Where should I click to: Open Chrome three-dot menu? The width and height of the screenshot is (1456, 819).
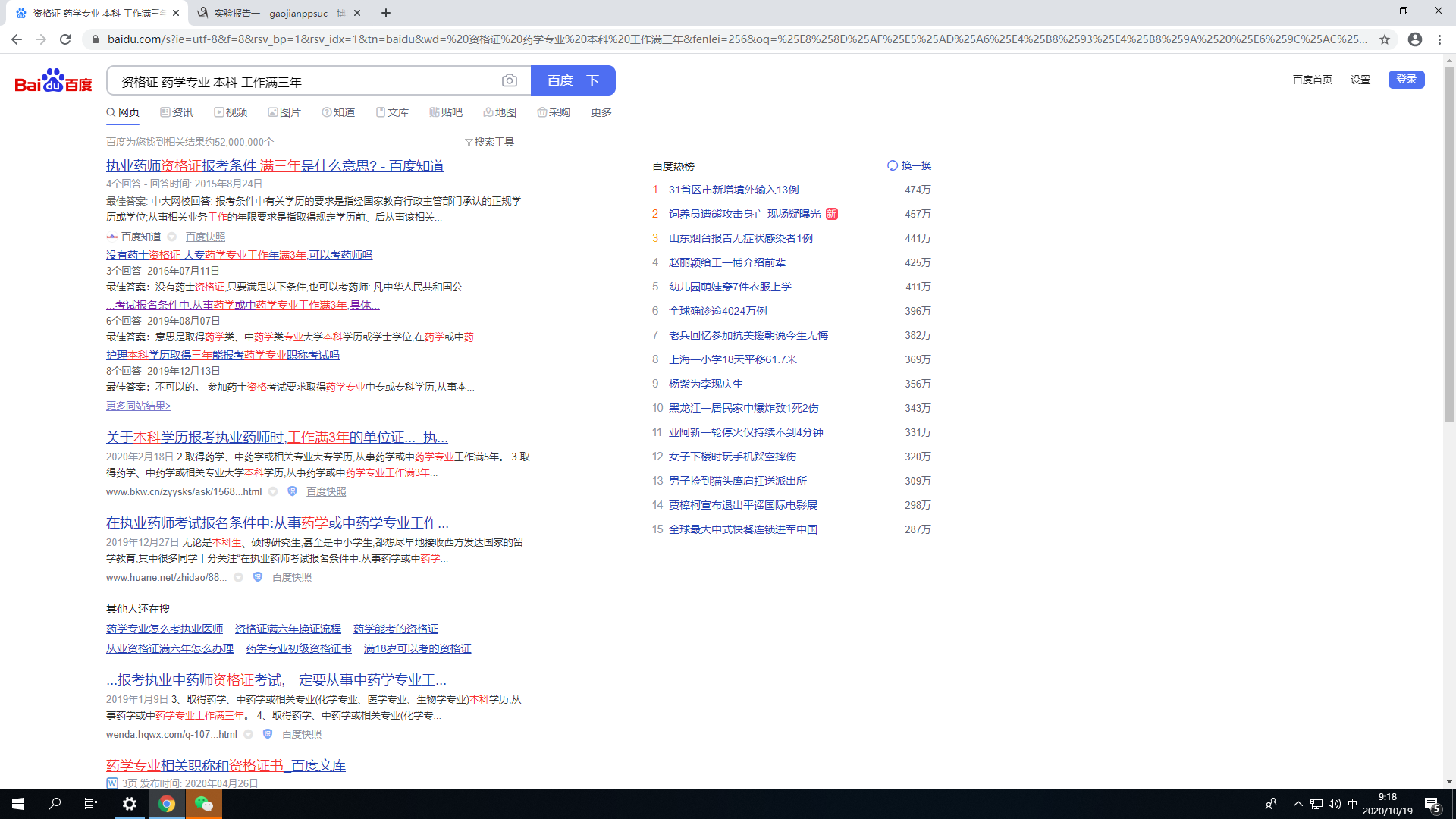coord(1439,39)
